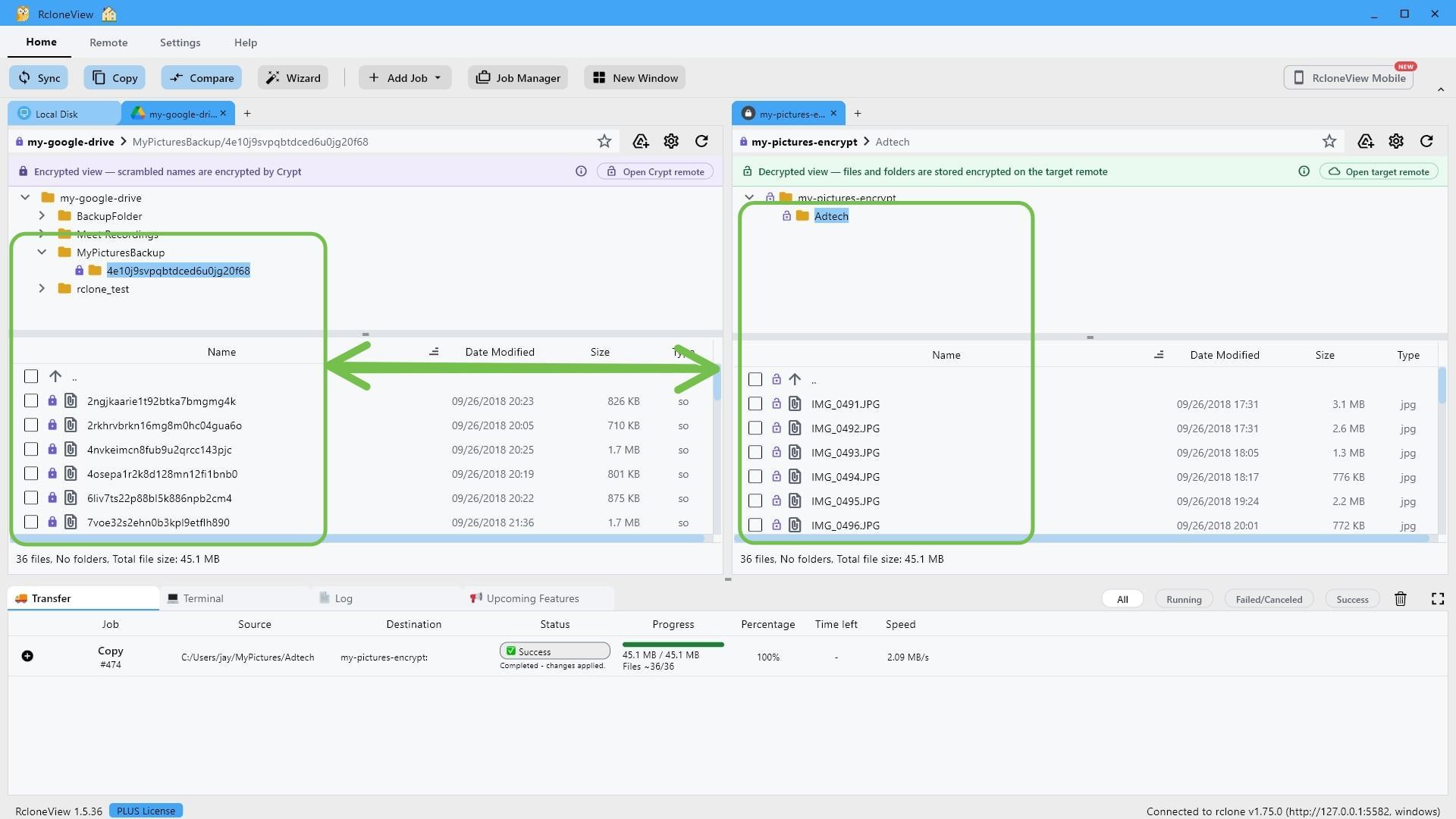The image size is (1456, 819).
Task: Check the IMG_0493.JPG file
Action: (x=755, y=452)
